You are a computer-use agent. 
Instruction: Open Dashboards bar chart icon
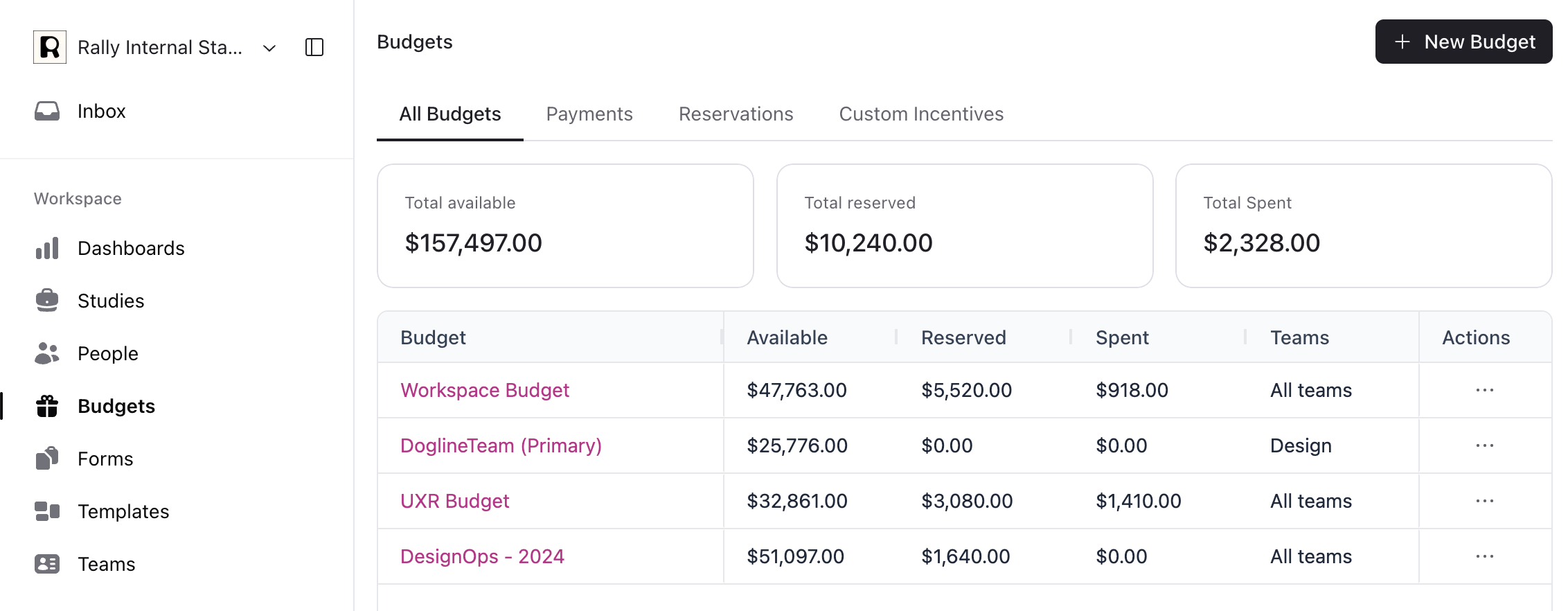(47, 248)
